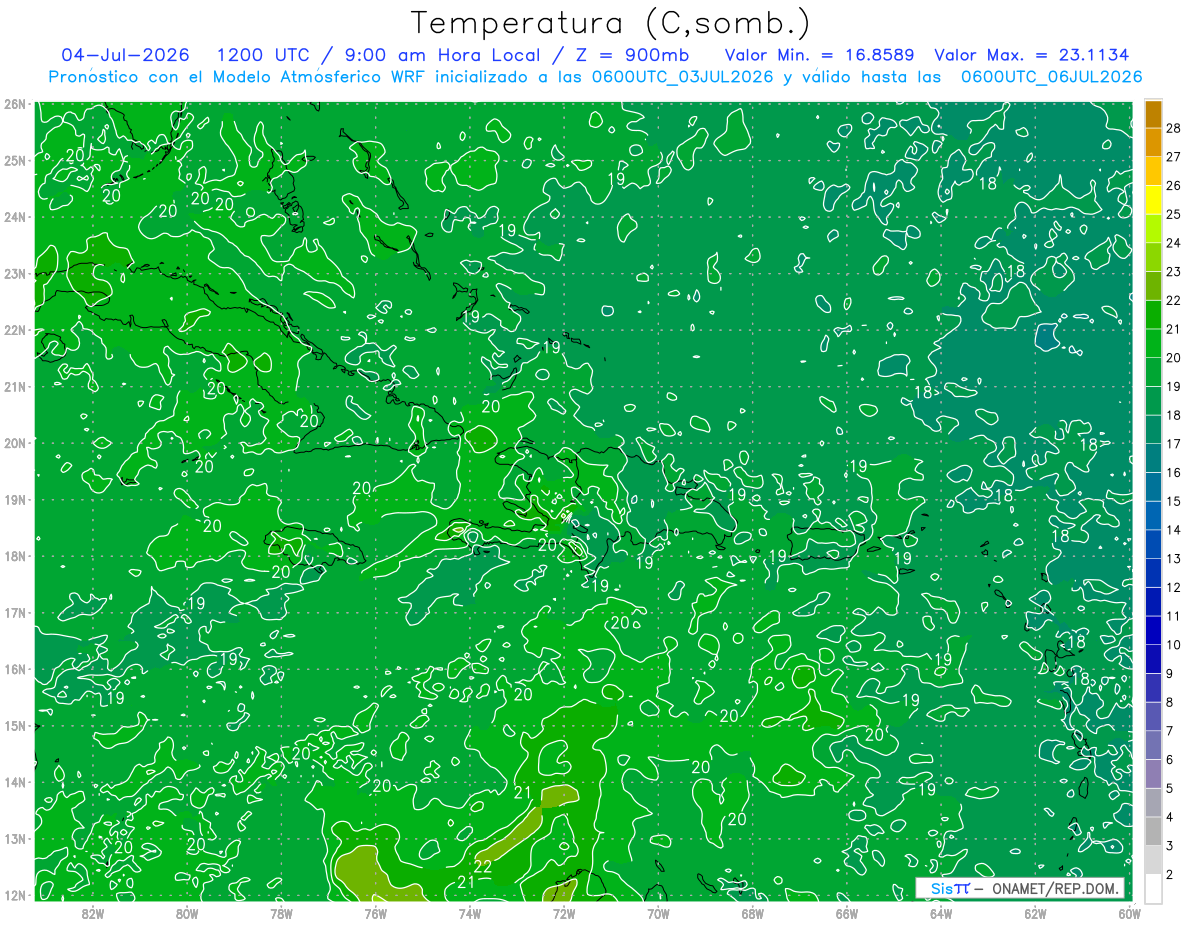Click the "72W" longitude axis label
Screen dimensions: 1200x927
563,913
